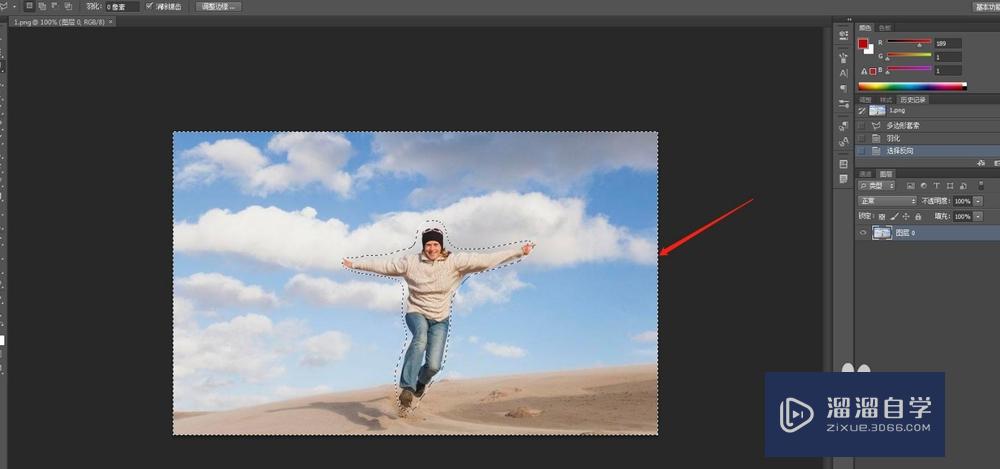Close the 1.png document tab
Screen dimensions: 1000x469
(111, 21)
